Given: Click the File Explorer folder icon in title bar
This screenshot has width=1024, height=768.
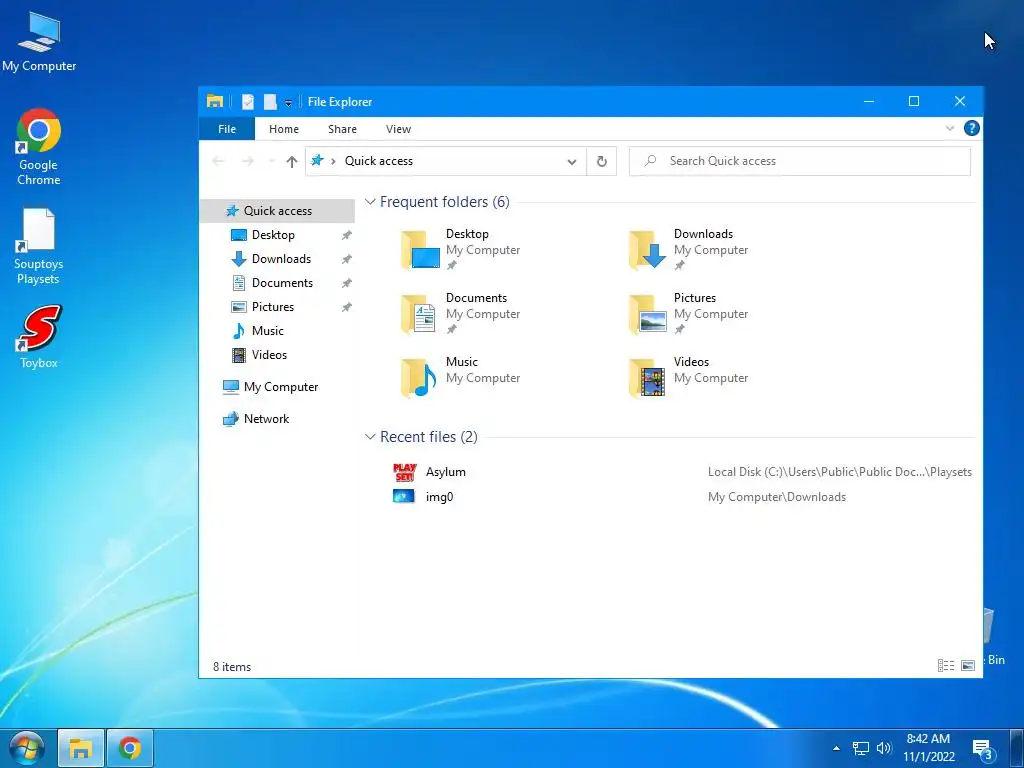Looking at the screenshot, I should pyautogui.click(x=215, y=101).
